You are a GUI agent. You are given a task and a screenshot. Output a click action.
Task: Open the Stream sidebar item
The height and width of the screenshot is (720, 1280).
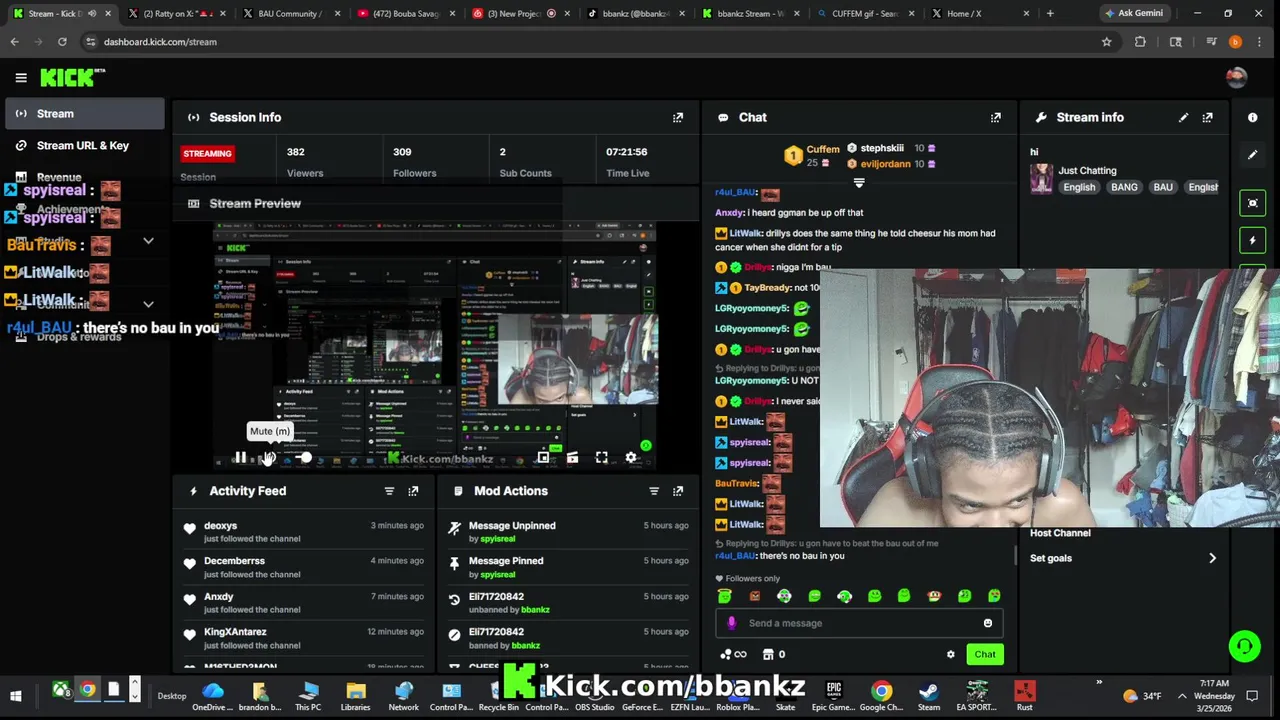[x=84, y=113]
